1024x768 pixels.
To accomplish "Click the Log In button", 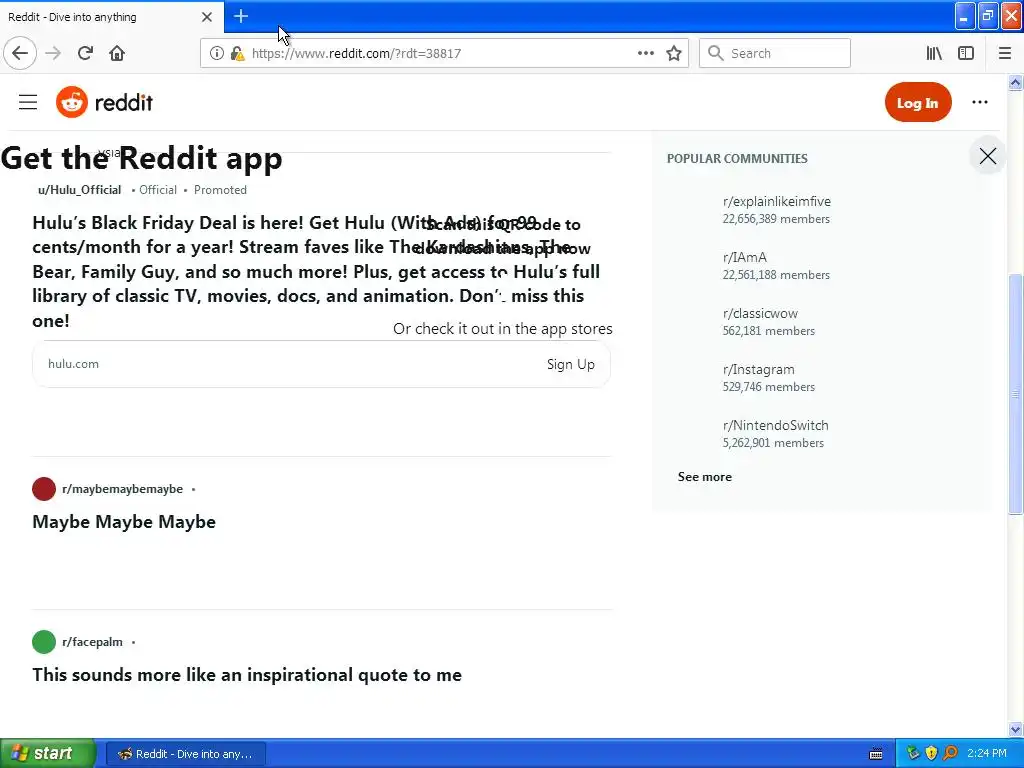I will [x=918, y=103].
